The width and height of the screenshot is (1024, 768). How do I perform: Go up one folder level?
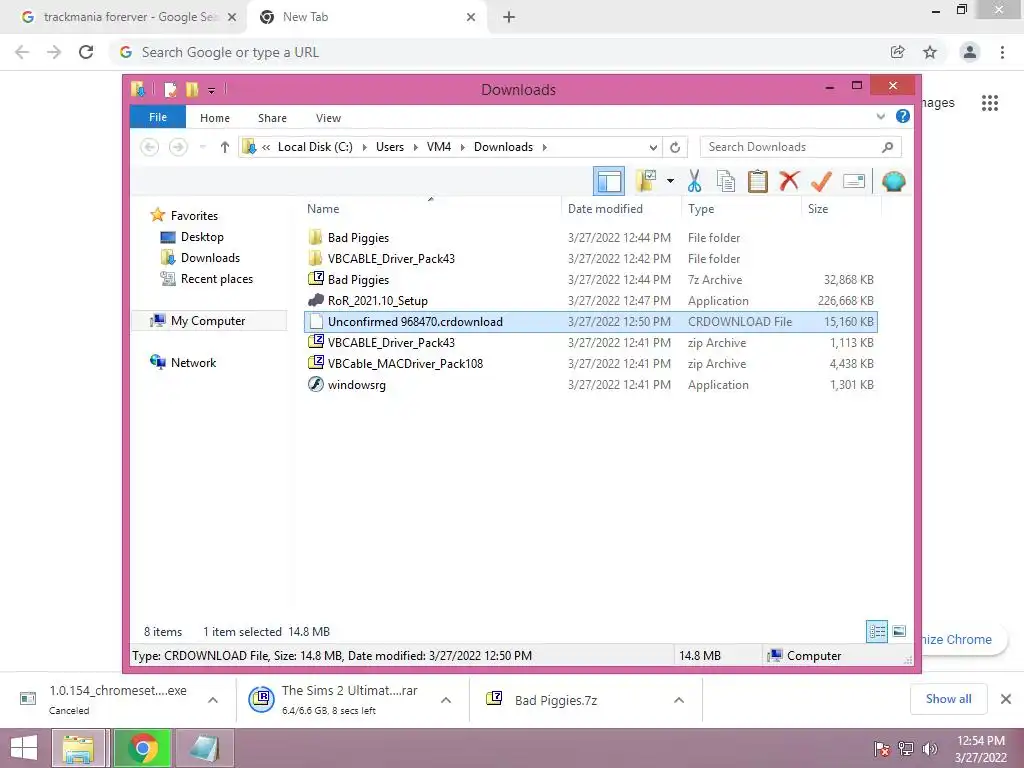pyautogui.click(x=225, y=148)
